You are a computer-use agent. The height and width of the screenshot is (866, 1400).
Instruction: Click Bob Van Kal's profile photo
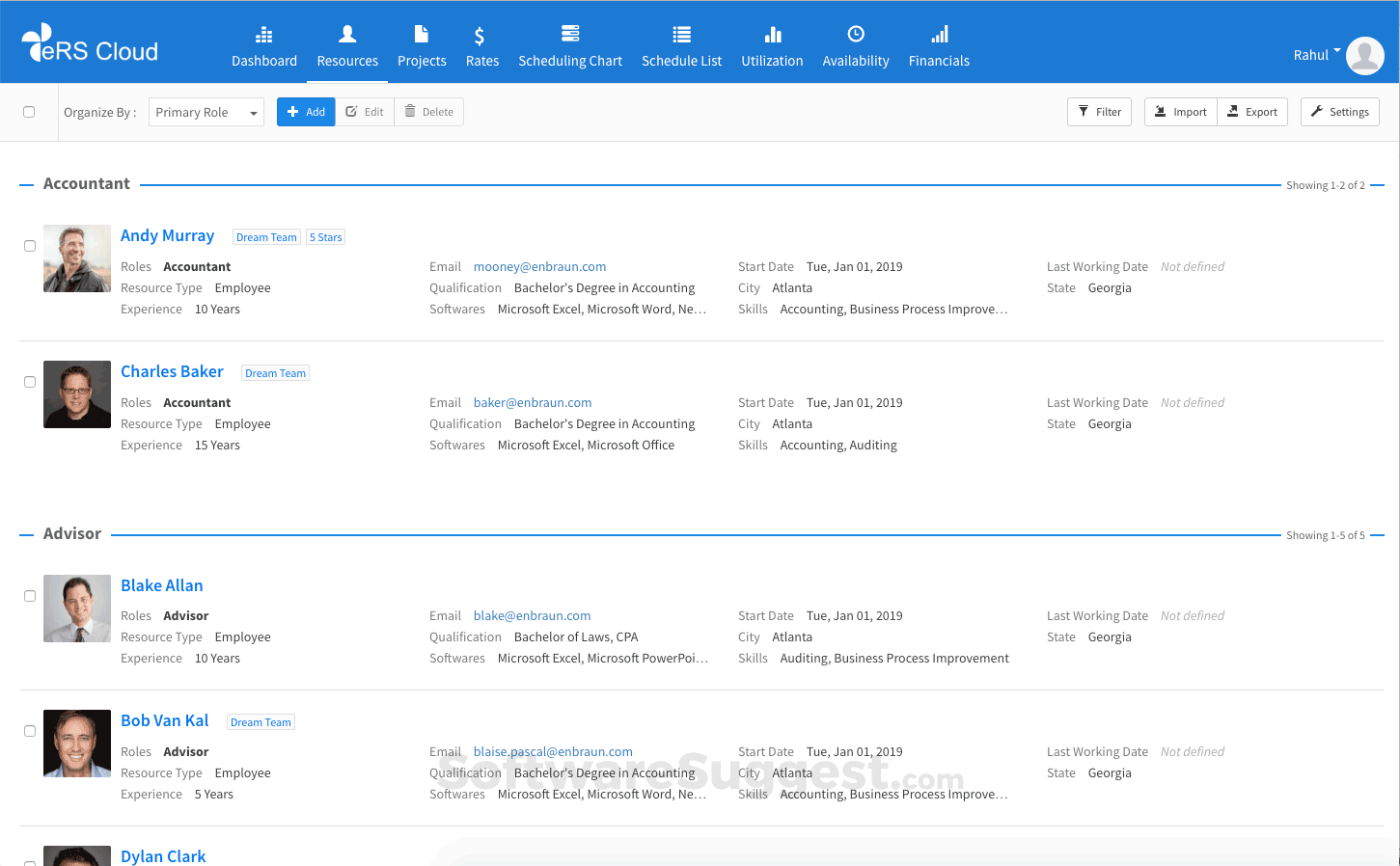click(77, 744)
